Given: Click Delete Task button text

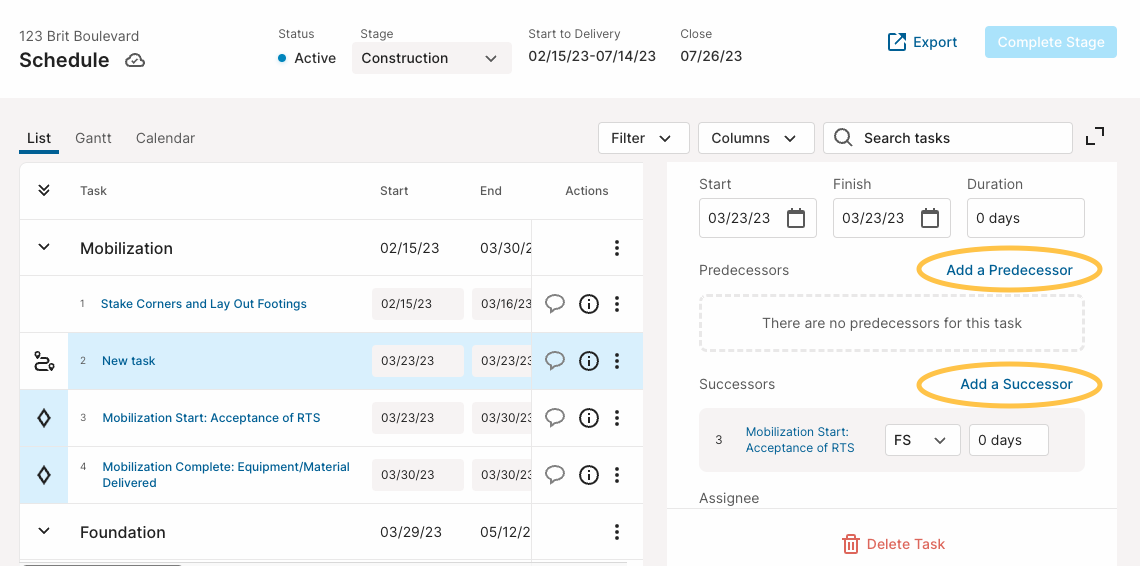Looking at the screenshot, I should [x=906, y=544].
